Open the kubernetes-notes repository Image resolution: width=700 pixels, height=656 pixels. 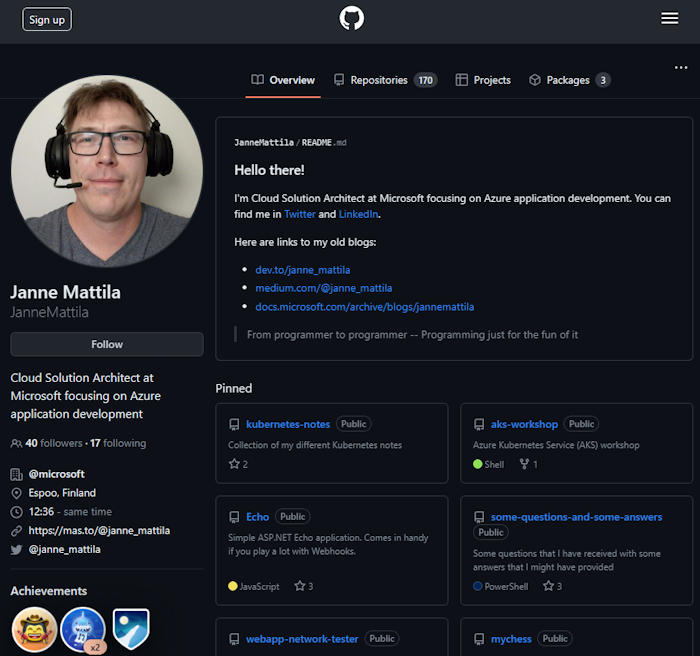click(288, 424)
